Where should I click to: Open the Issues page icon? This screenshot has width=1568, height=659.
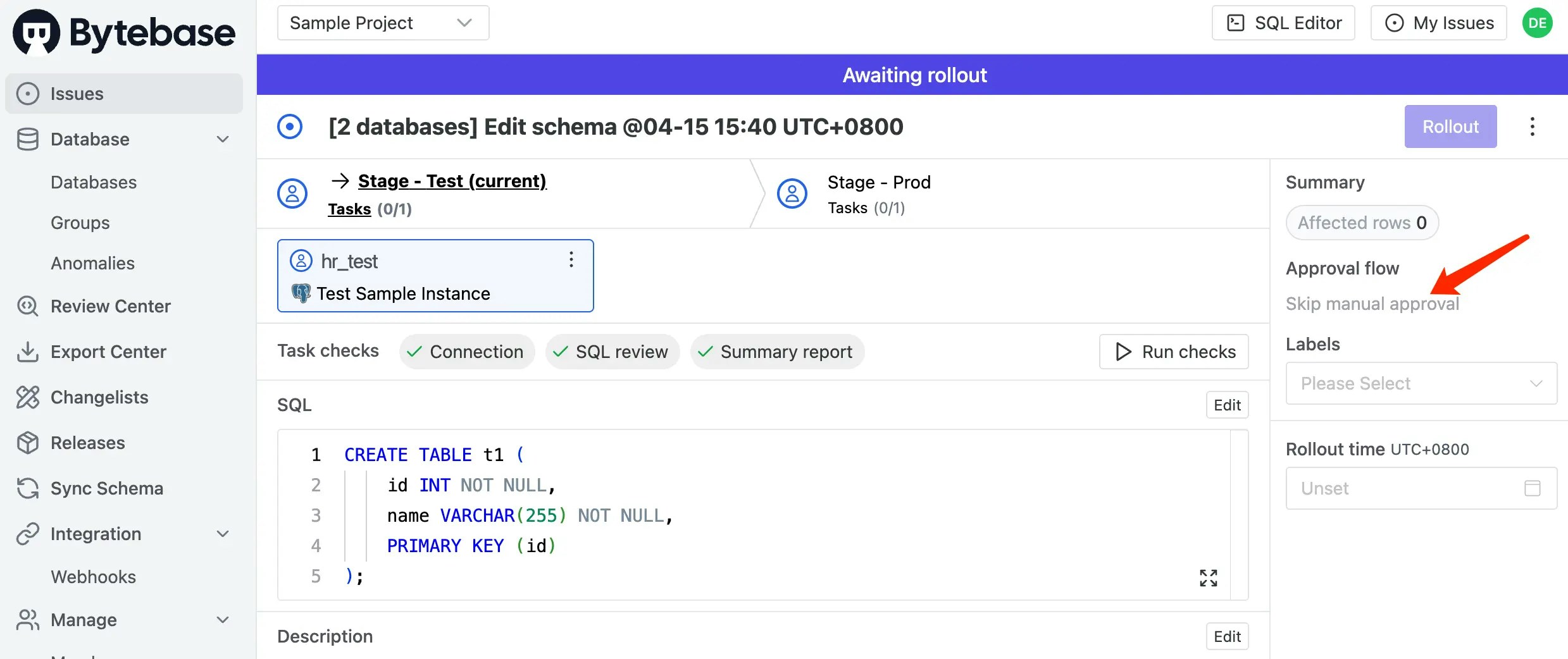pyautogui.click(x=28, y=94)
